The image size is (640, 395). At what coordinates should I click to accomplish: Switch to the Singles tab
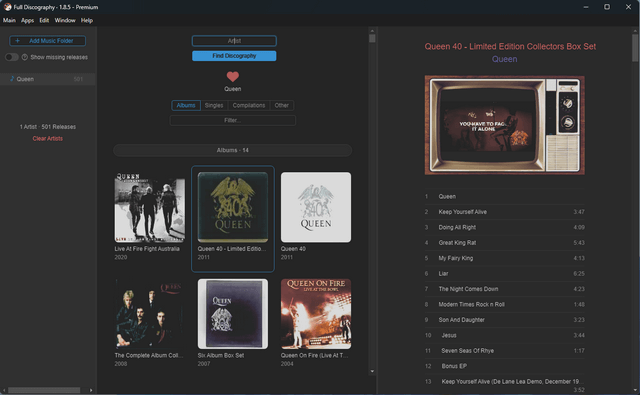coord(214,105)
